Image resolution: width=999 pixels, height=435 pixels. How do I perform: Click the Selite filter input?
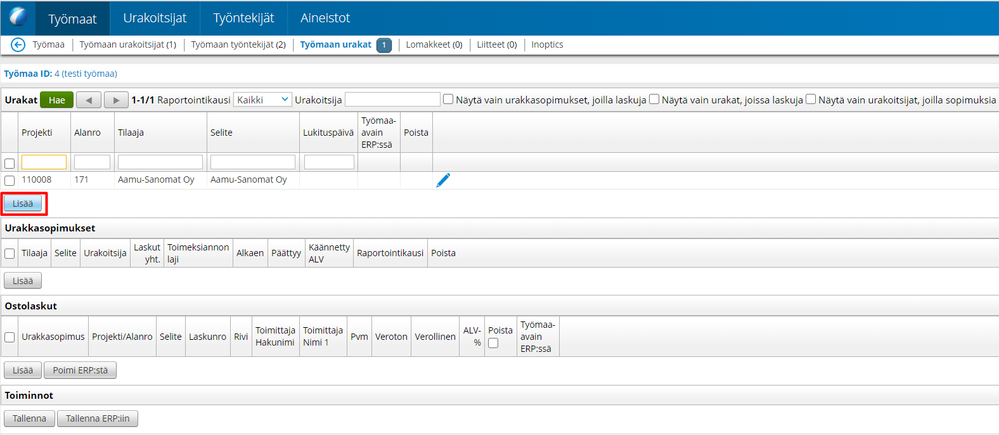pos(253,162)
